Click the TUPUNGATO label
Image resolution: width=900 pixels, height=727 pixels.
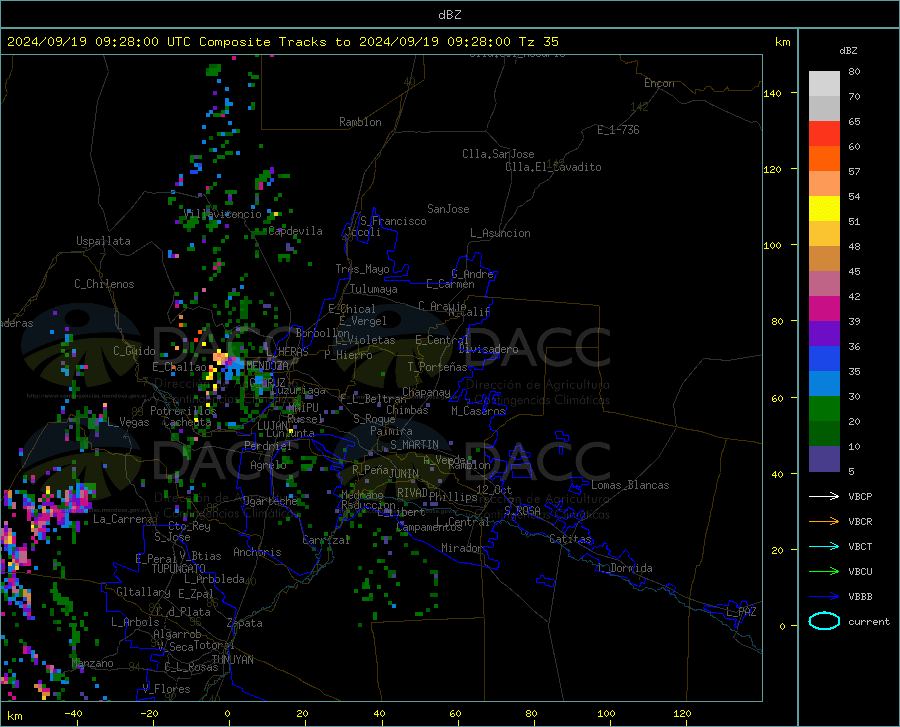coord(179,569)
